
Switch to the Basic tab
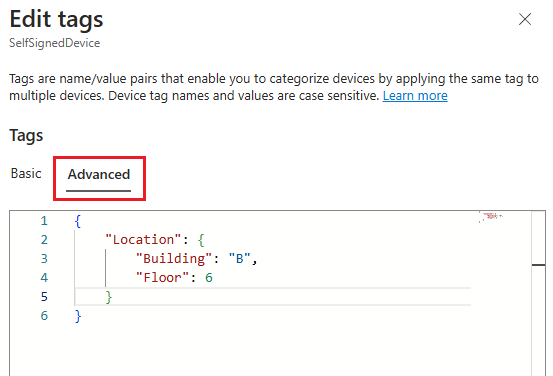pos(26,174)
